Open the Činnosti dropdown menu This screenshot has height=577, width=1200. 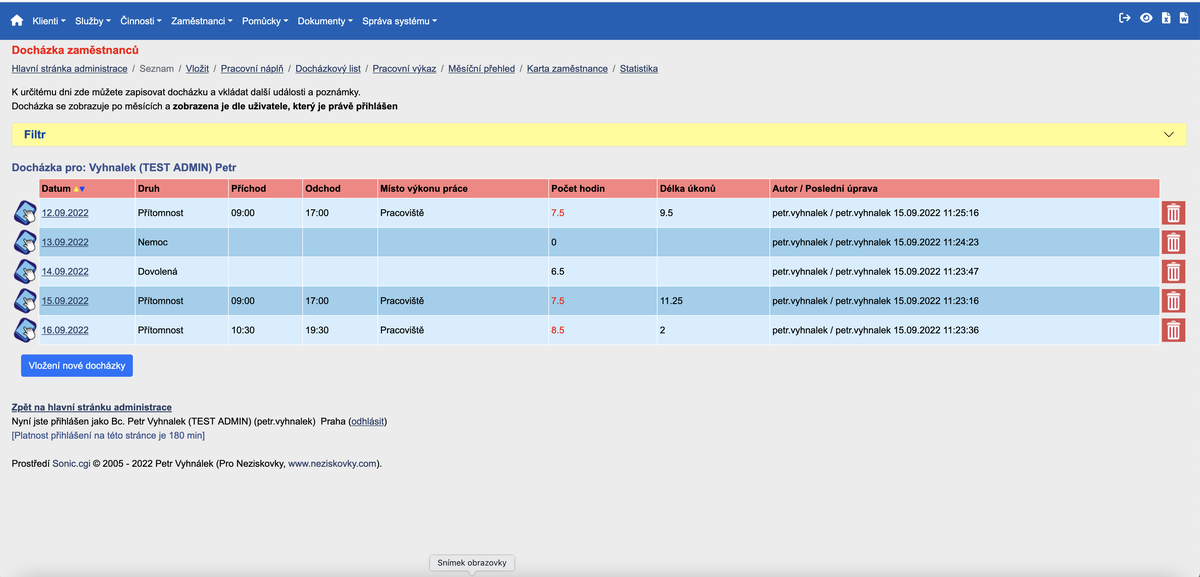(x=139, y=19)
